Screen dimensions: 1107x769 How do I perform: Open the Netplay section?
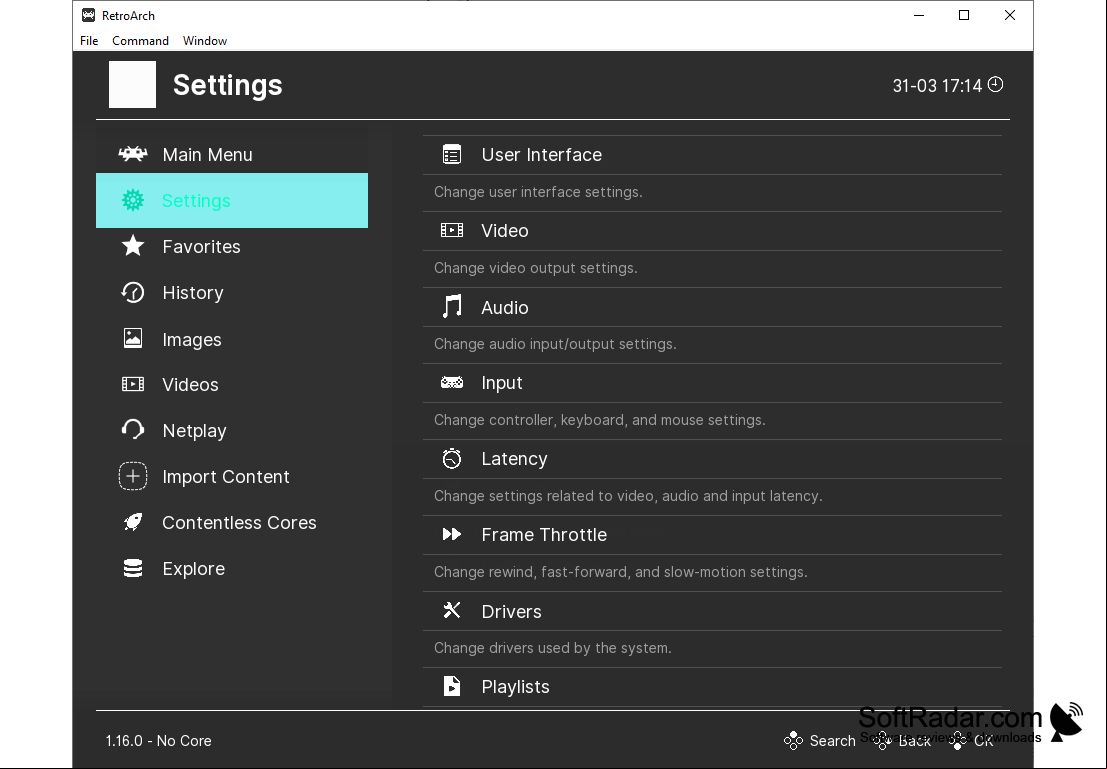click(232, 430)
